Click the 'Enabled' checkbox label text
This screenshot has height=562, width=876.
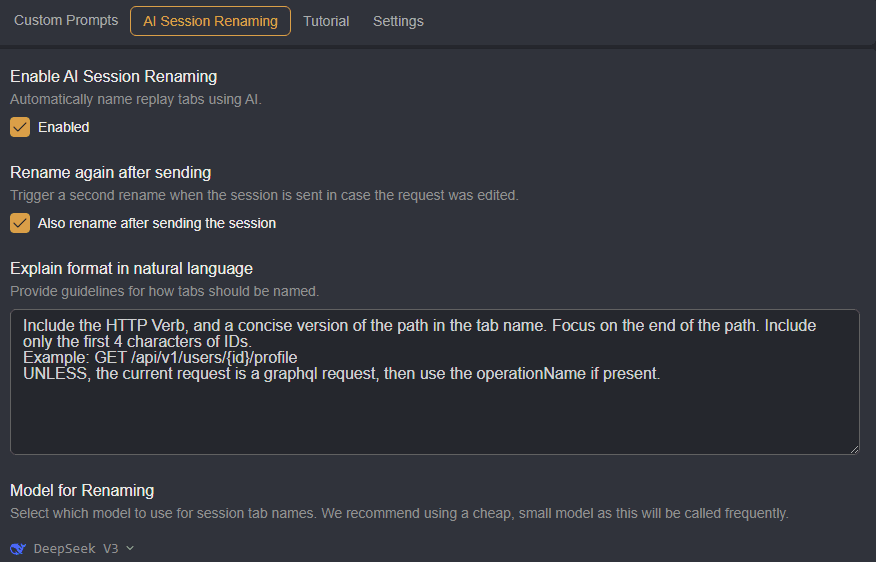[x=63, y=127]
